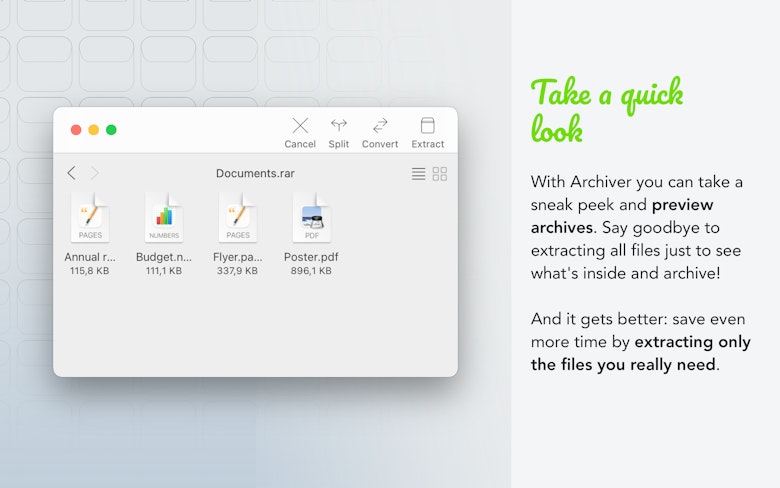
Task: Select the Poster.pdf file thumbnail
Action: (x=311, y=218)
